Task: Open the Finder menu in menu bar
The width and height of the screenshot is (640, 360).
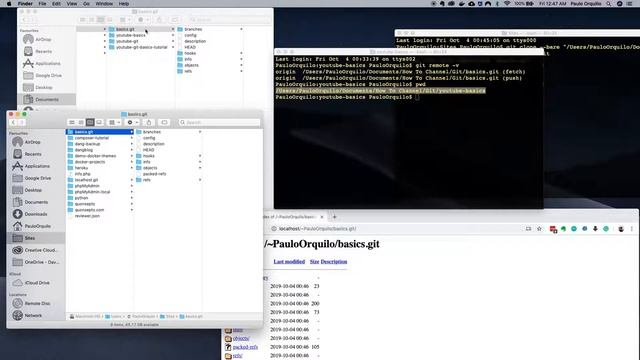Action: click(25, 4)
